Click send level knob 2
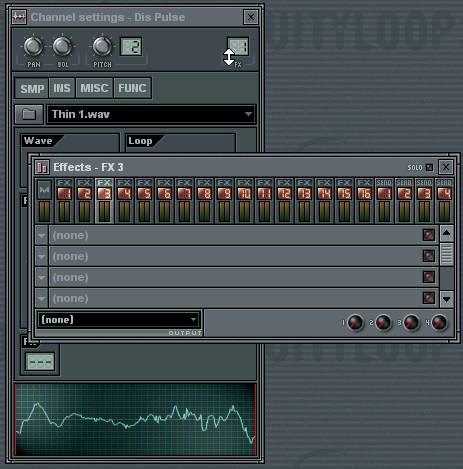The image size is (463, 469). click(x=383, y=323)
